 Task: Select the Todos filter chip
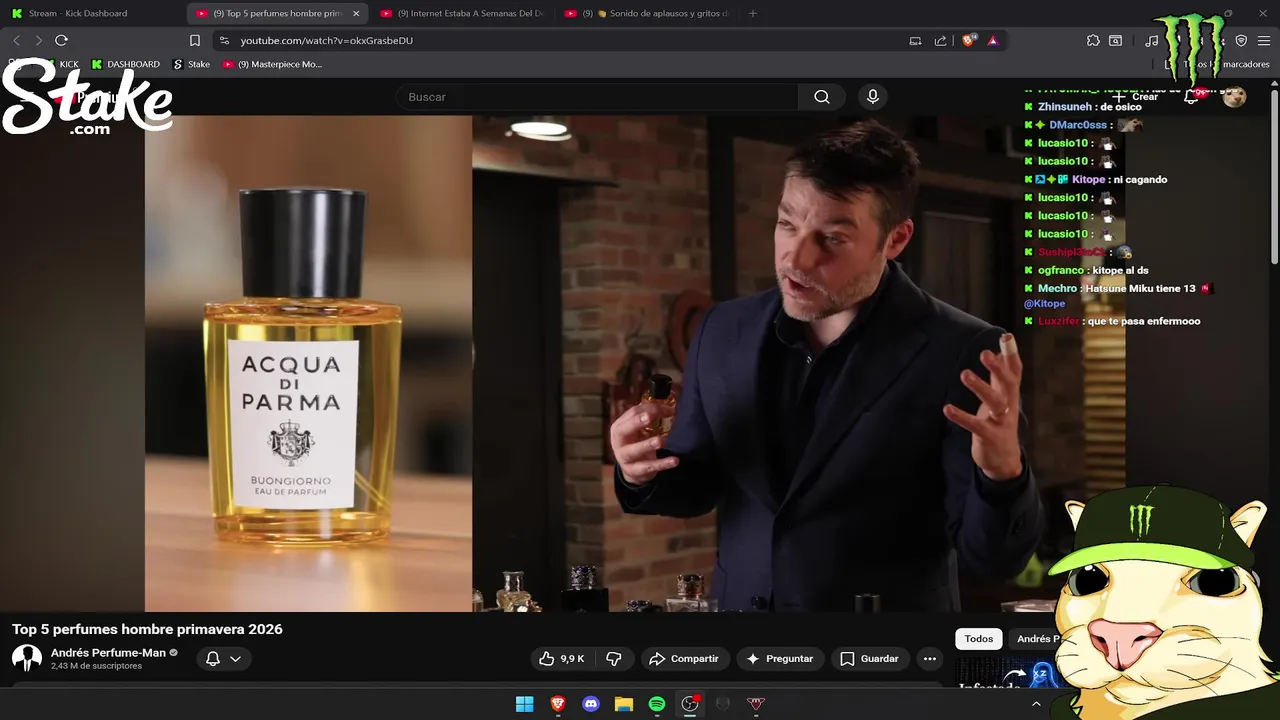[979, 639]
